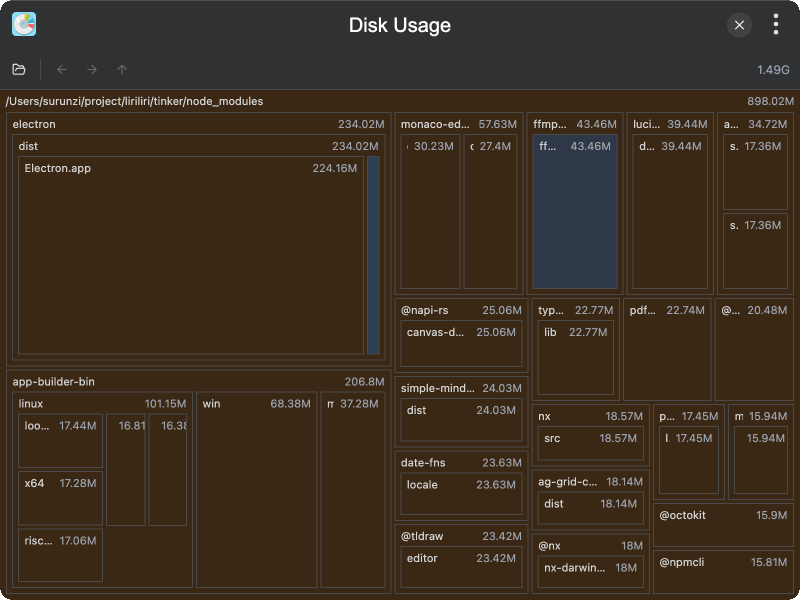The height and width of the screenshot is (600, 800).
Task: Click the open folder icon
Action: tap(19, 69)
